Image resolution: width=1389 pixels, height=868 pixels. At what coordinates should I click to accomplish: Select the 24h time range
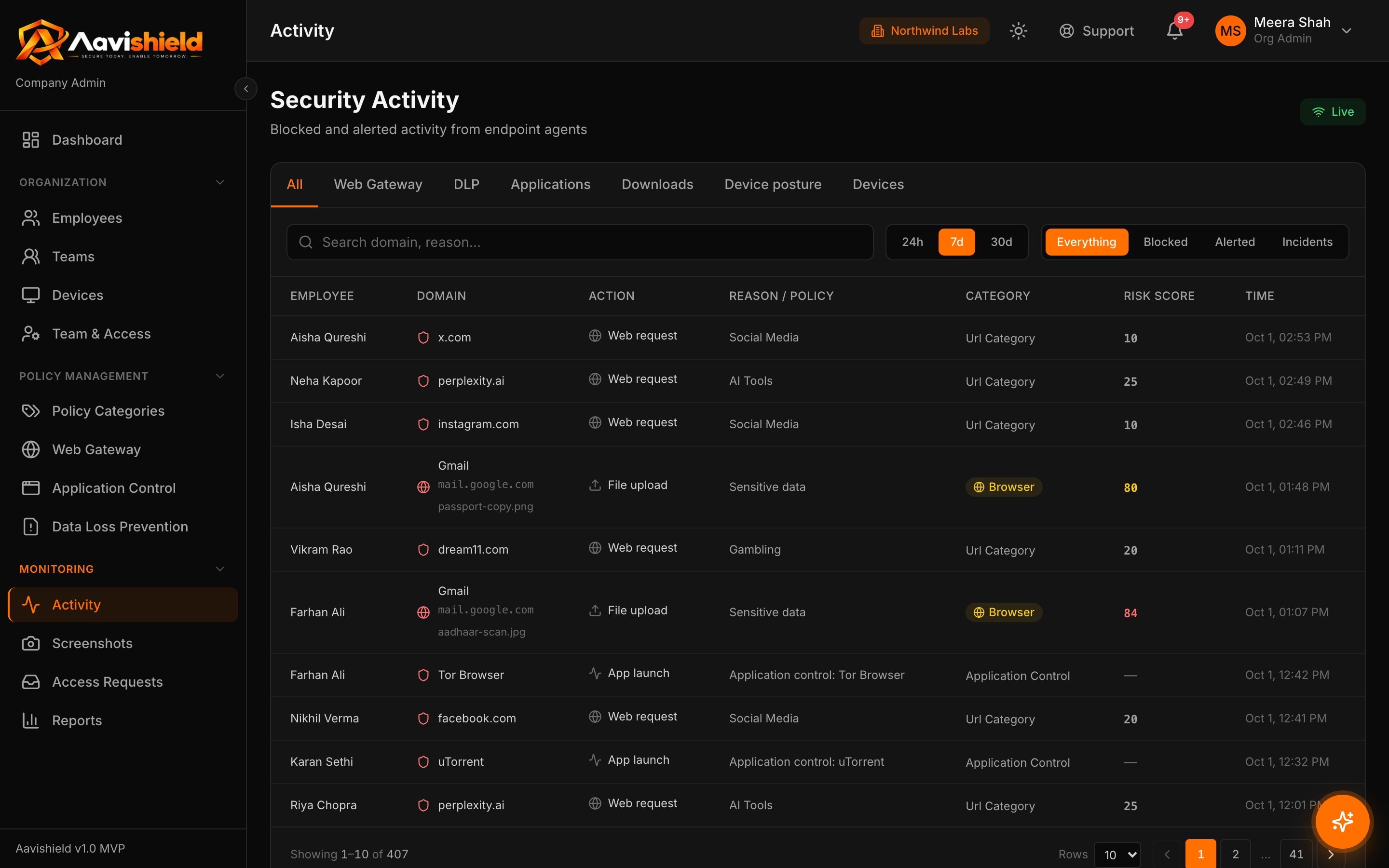pos(912,242)
